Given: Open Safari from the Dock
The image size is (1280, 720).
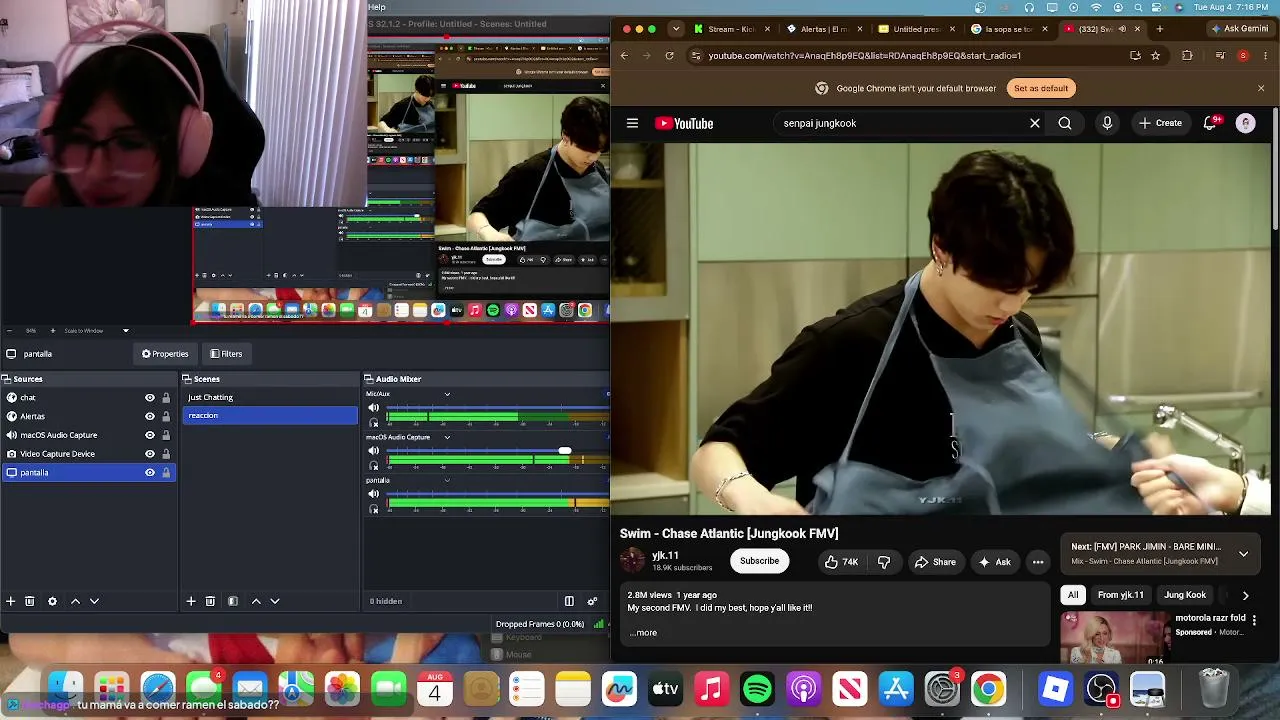Looking at the screenshot, I should click(x=158, y=689).
